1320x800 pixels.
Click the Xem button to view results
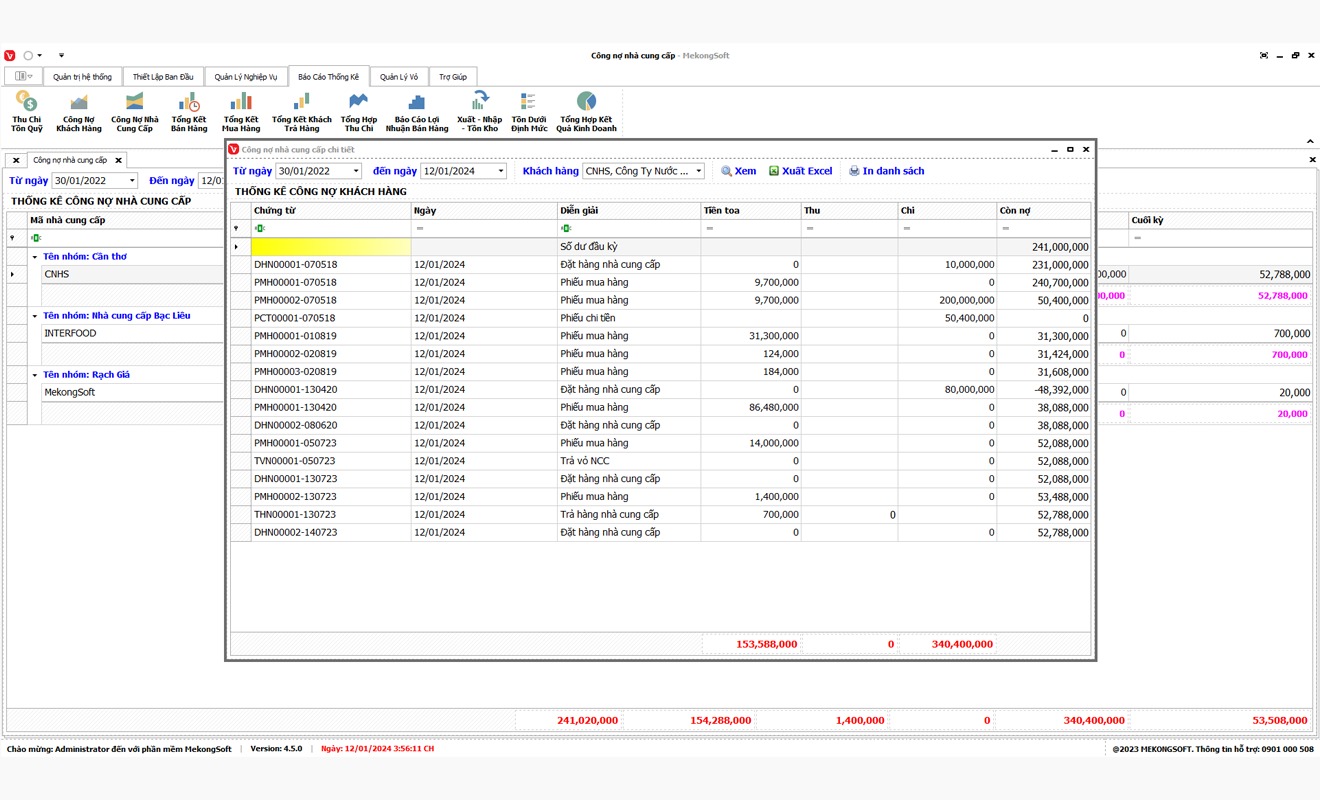coord(739,171)
